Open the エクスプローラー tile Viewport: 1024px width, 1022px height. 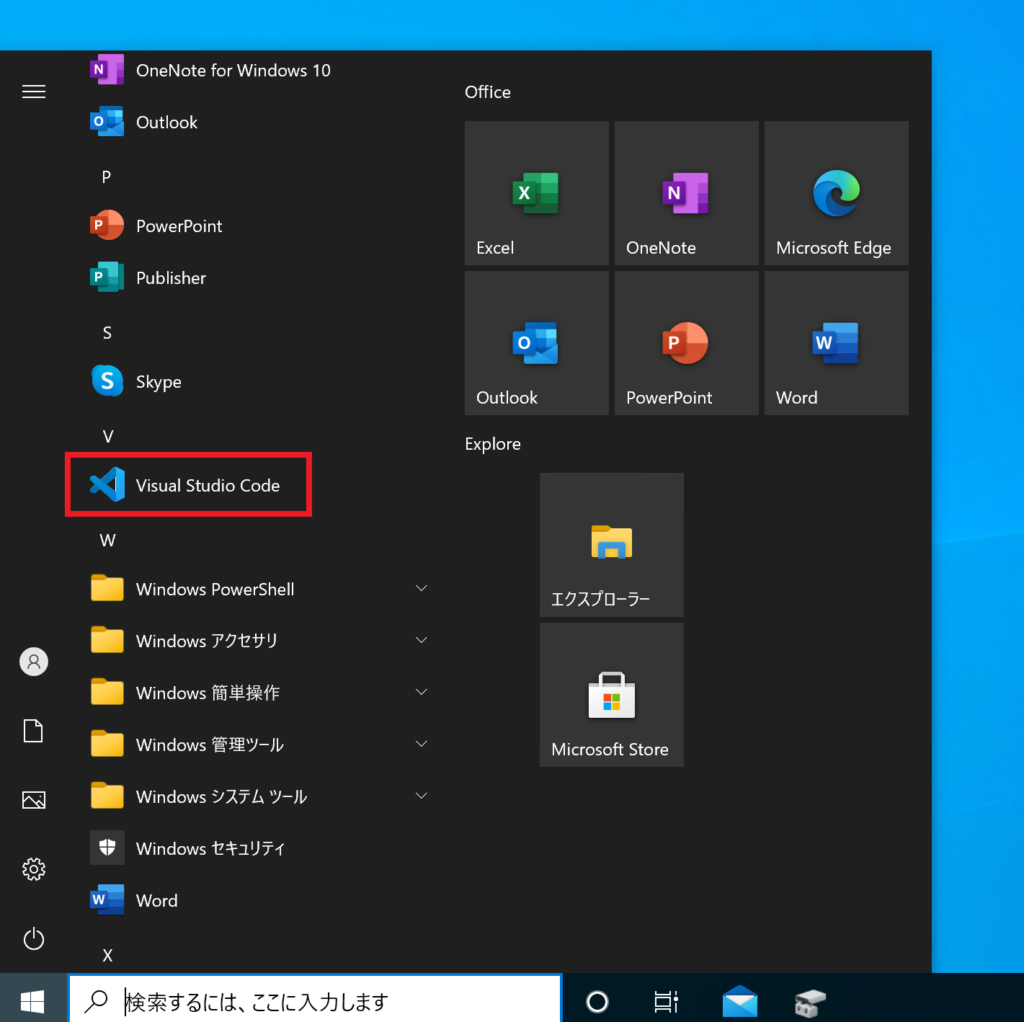point(611,545)
